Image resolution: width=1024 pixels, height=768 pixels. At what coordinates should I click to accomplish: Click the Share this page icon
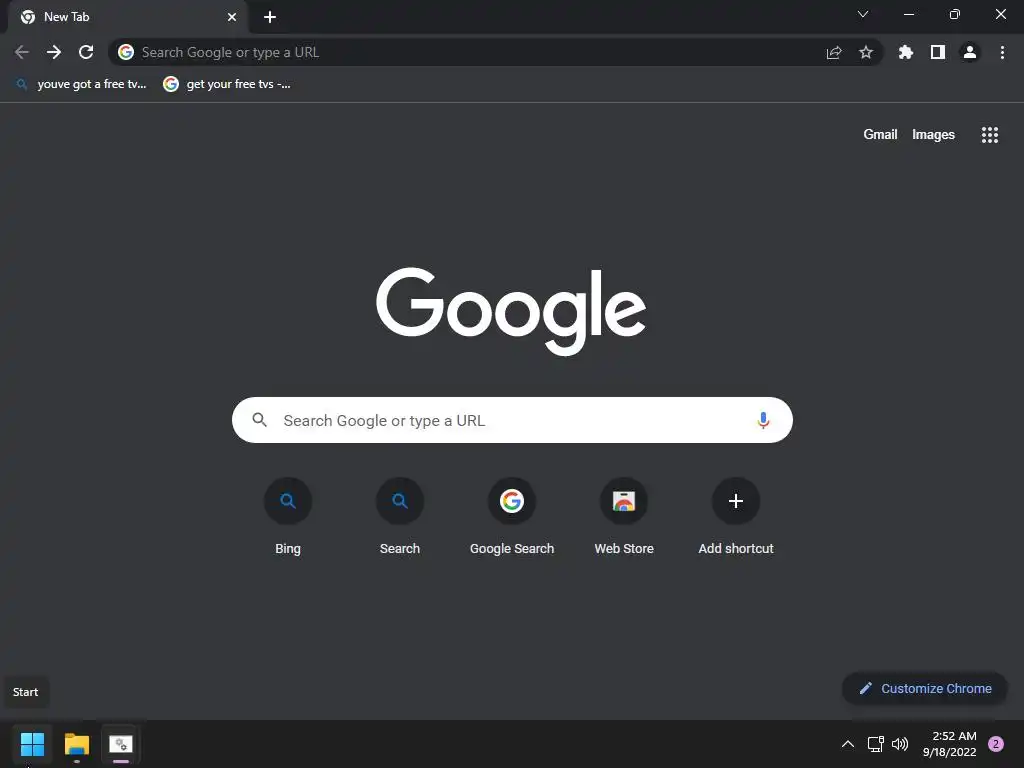[833, 52]
